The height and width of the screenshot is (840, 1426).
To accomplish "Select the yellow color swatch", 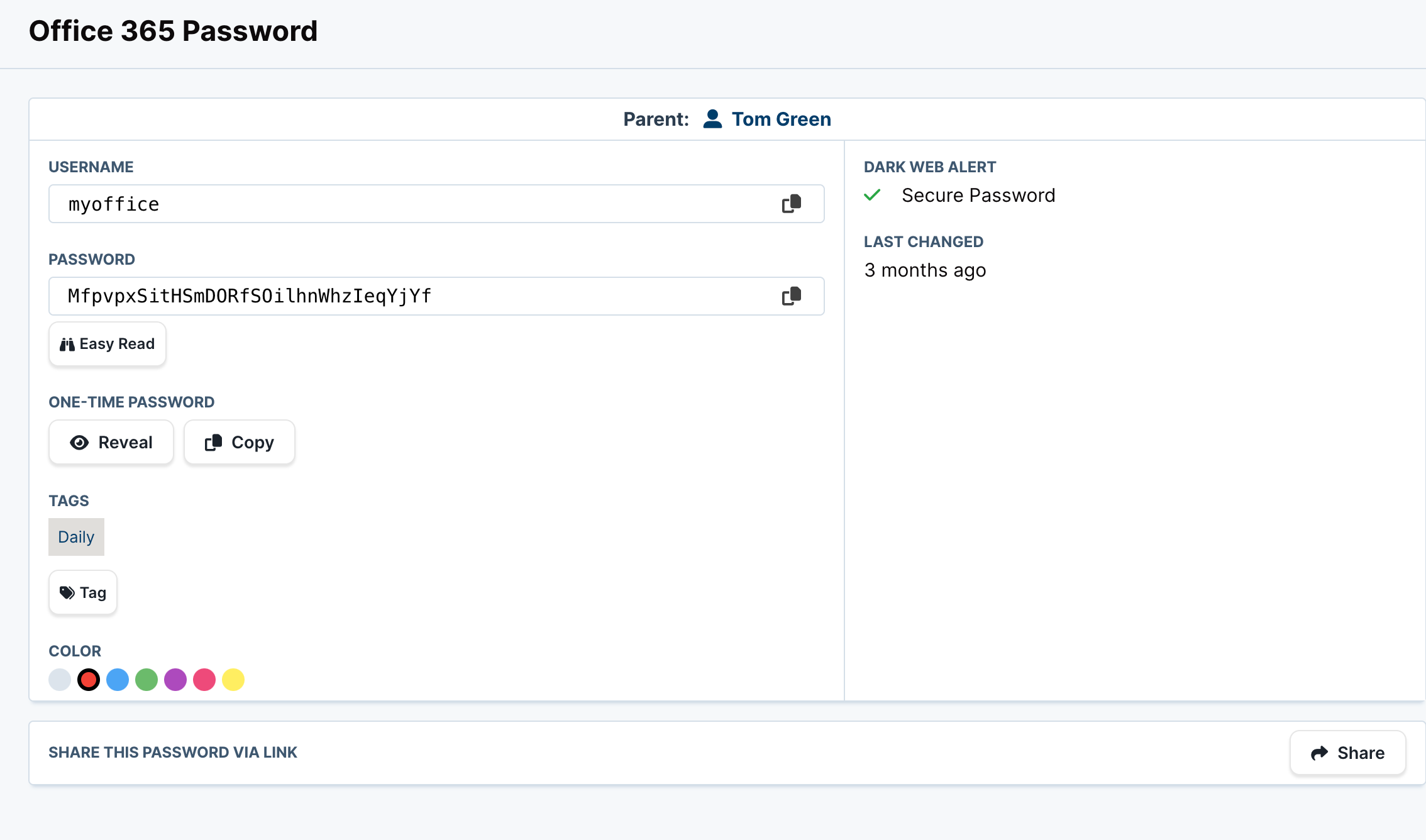I will [233, 680].
